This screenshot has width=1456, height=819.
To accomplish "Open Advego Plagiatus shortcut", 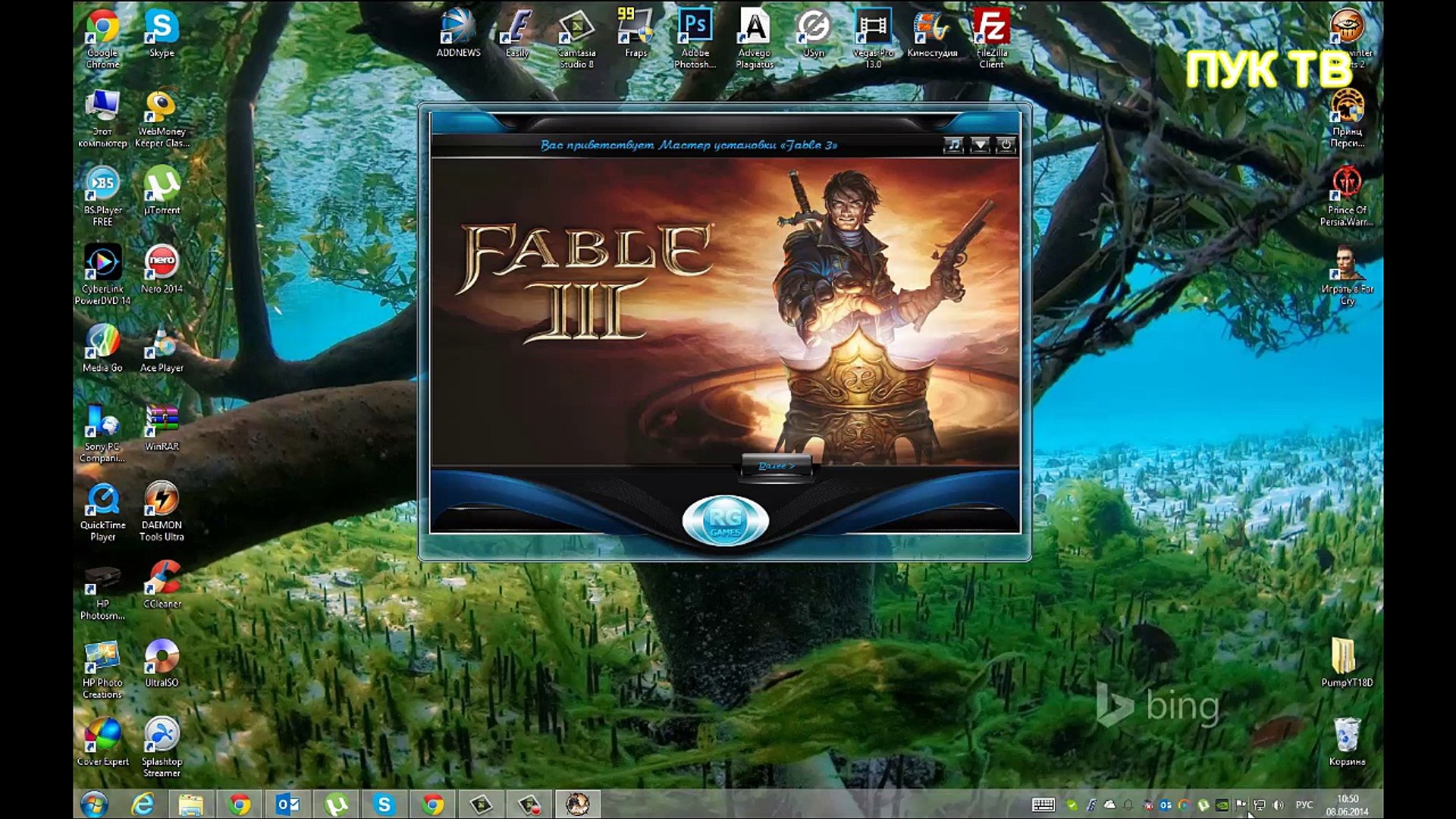I will tap(755, 39).
